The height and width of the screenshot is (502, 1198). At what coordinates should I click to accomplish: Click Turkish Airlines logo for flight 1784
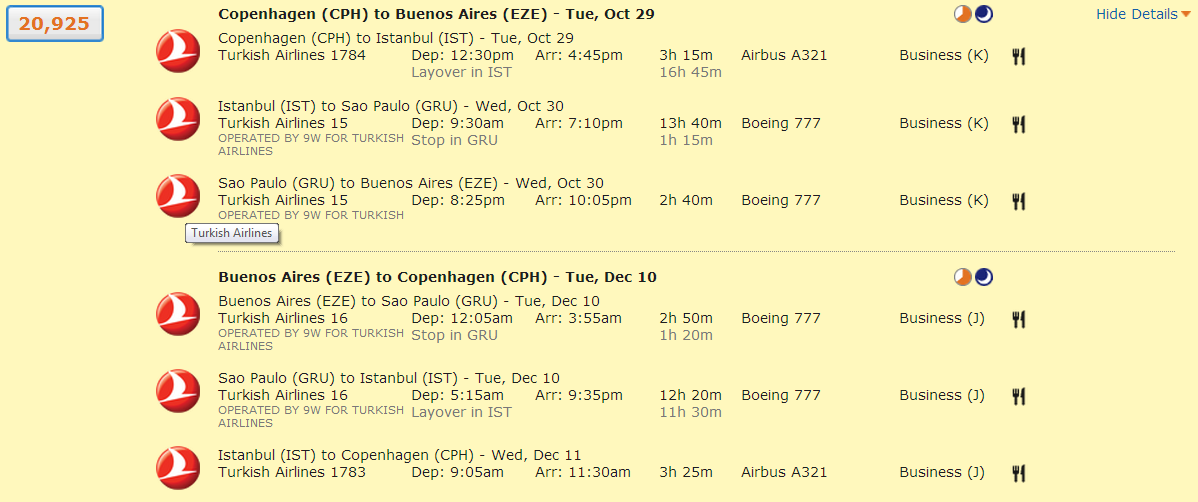178,51
